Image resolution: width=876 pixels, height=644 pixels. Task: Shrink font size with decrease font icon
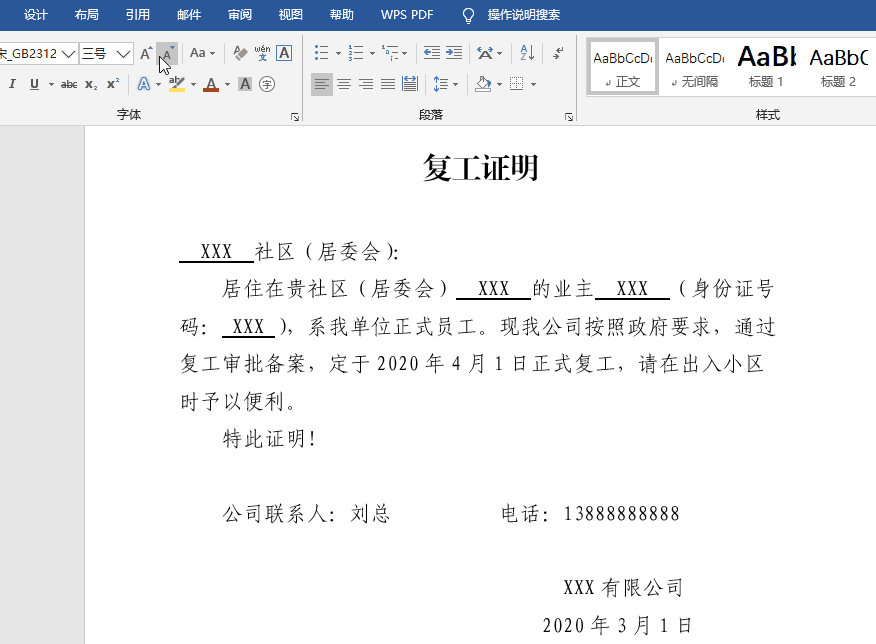point(166,54)
